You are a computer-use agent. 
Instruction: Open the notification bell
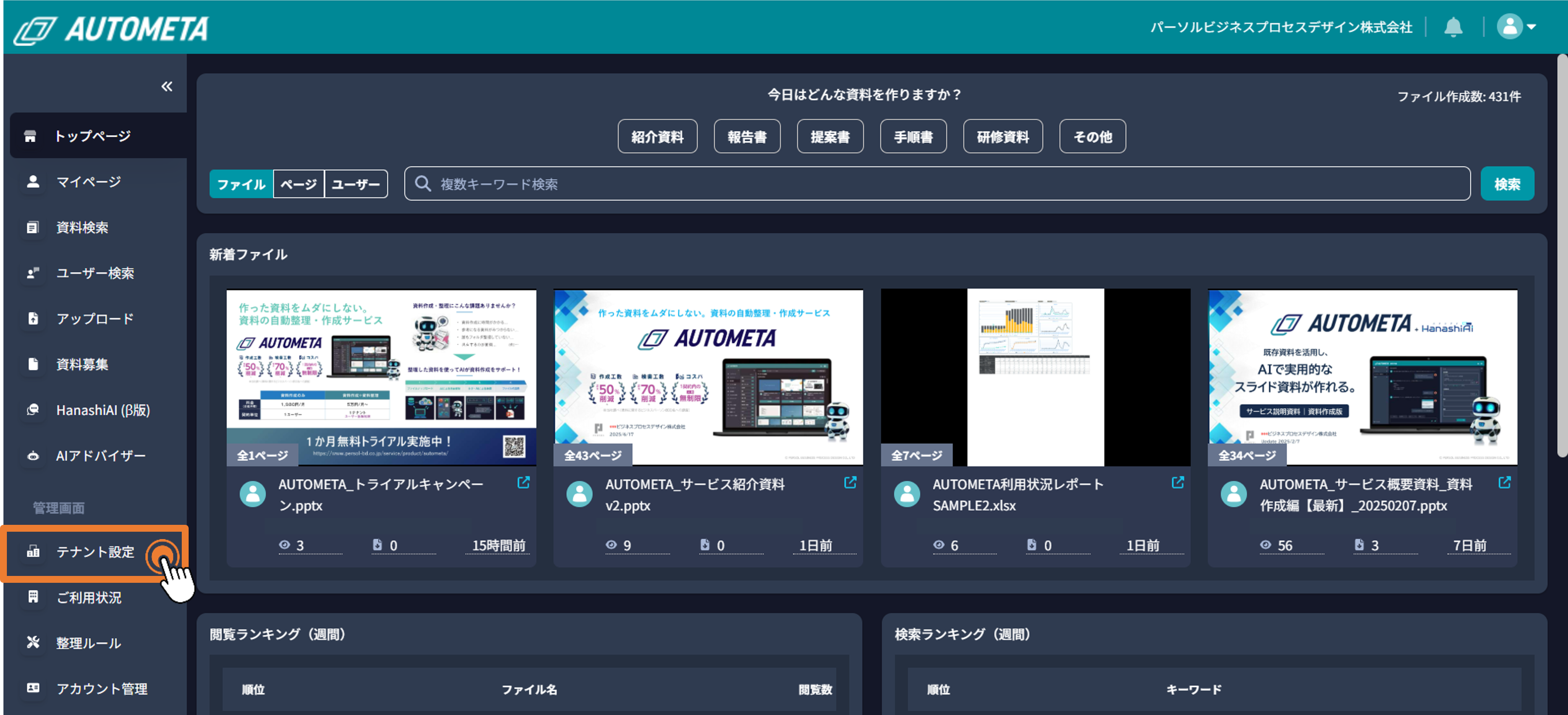[1453, 27]
